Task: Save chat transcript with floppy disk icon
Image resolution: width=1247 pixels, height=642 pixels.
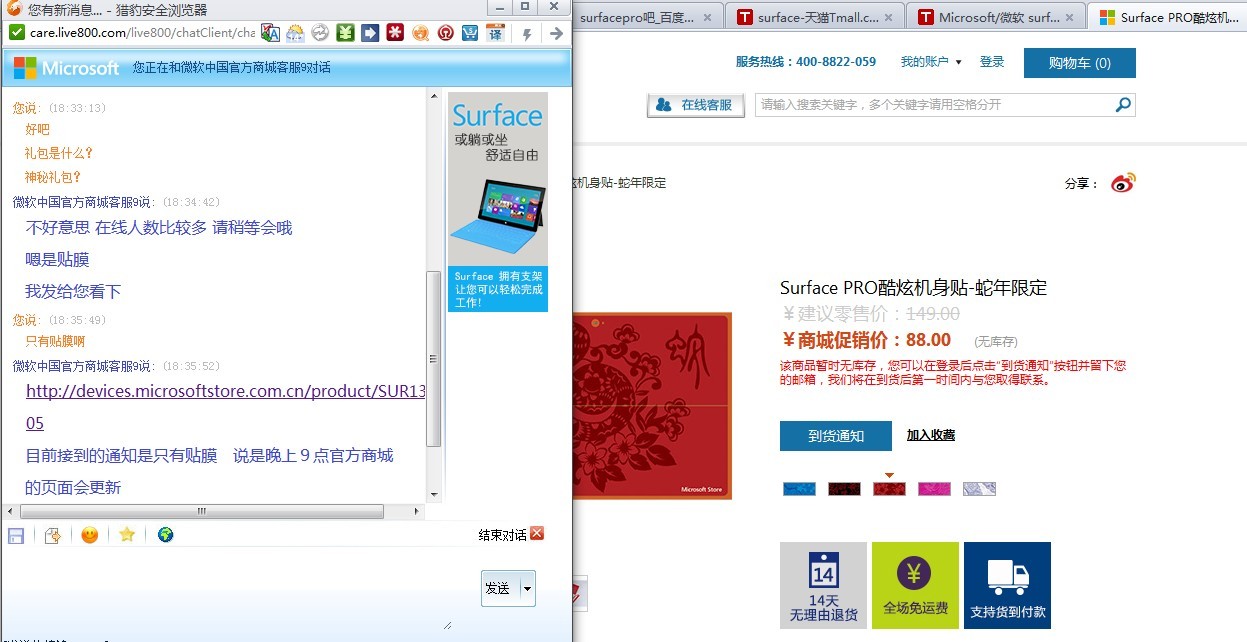Action: pyautogui.click(x=16, y=535)
